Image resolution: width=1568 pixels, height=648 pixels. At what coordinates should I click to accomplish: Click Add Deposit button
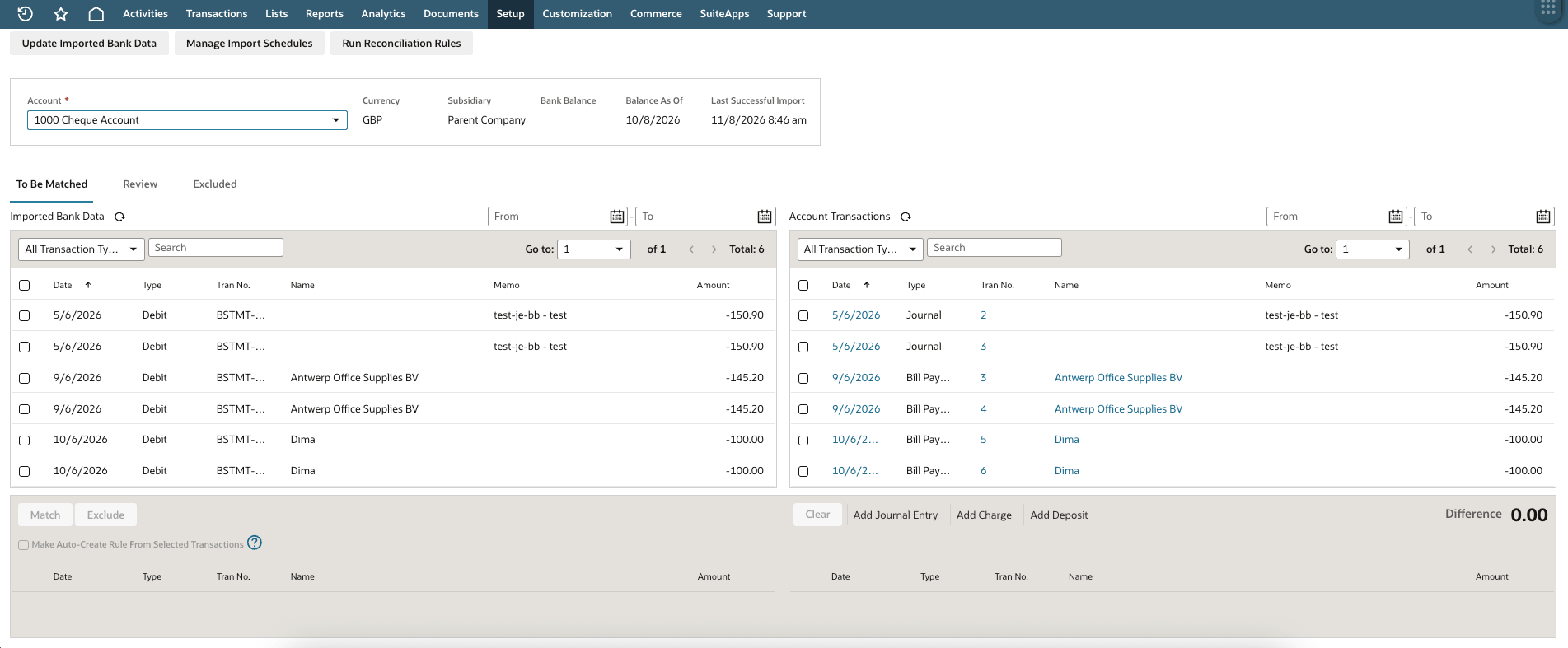click(x=1059, y=515)
